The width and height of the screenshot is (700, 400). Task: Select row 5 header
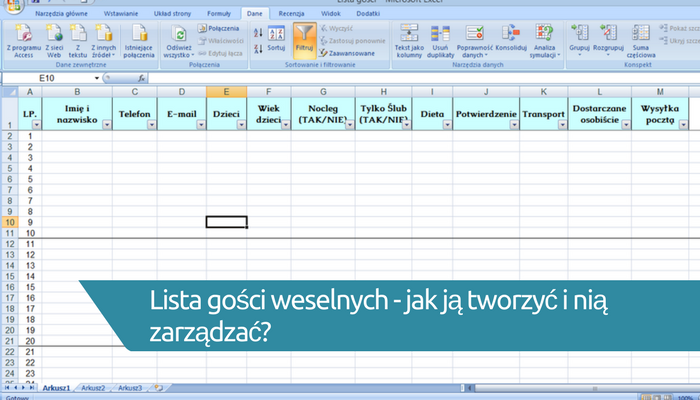(10, 169)
